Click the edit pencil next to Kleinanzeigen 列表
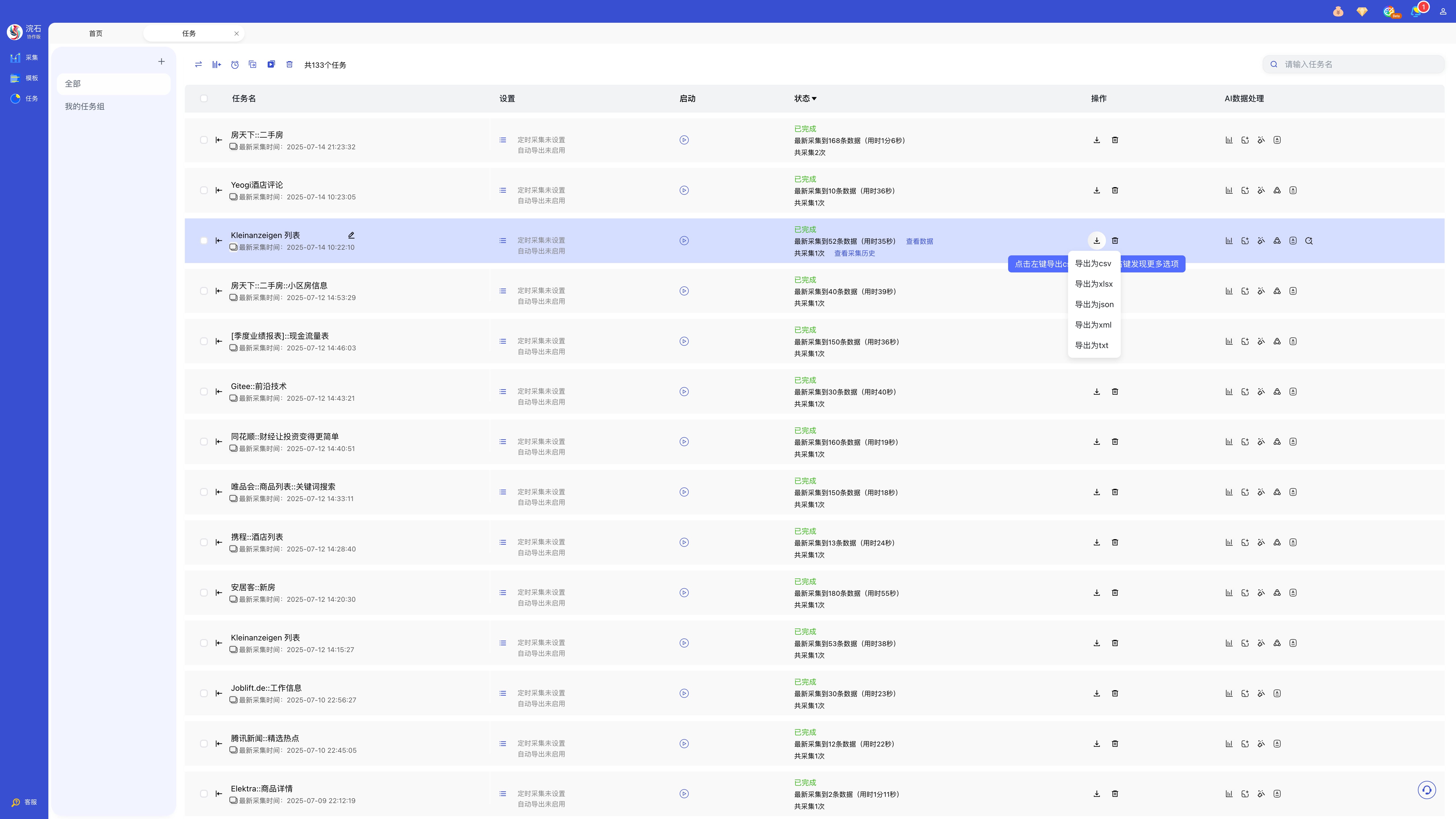The height and width of the screenshot is (819, 1456). (351, 235)
